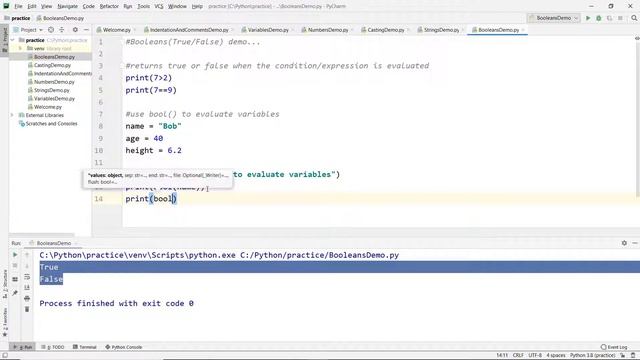The width and height of the screenshot is (640, 360).
Task: Open Project panel settings gear
Action: [x=75, y=30]
